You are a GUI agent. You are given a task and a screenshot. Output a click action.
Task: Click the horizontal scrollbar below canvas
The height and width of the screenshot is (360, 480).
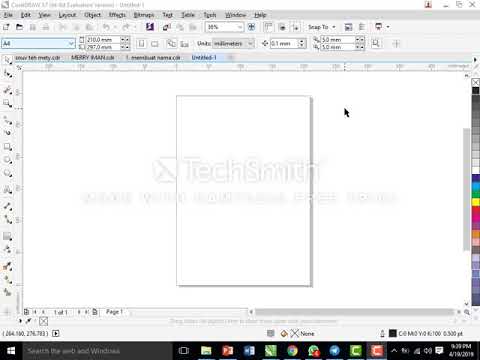pos(354,312)
